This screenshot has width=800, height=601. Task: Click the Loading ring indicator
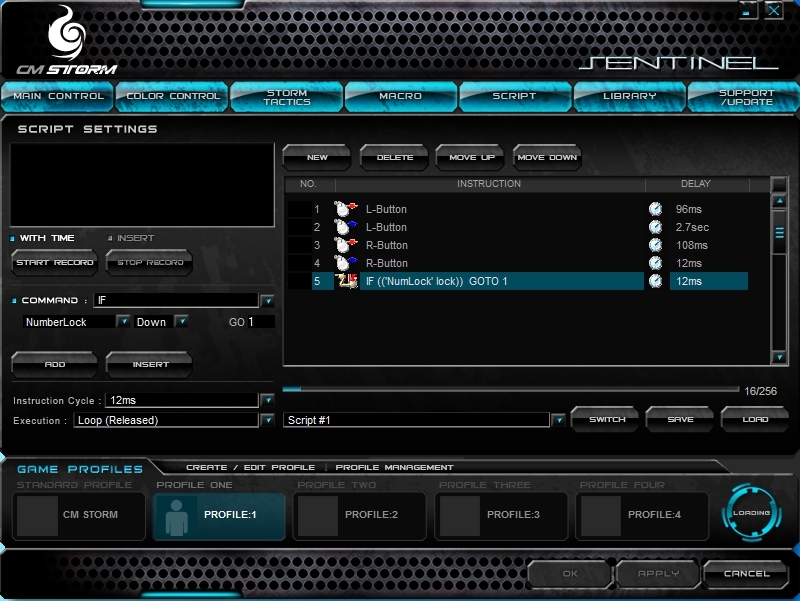[752, 513]
